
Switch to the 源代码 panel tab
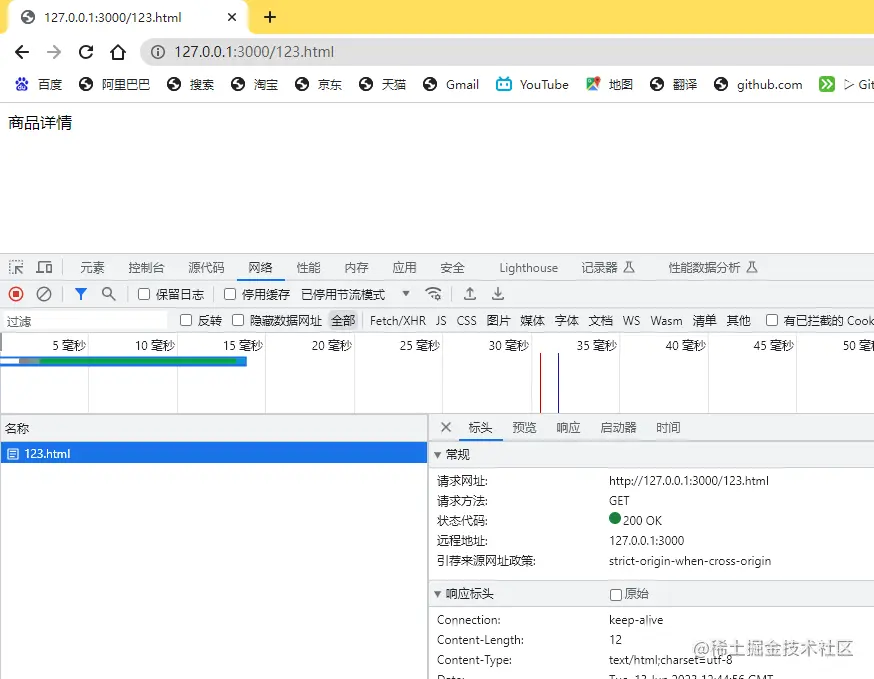(x=206, y=268)
